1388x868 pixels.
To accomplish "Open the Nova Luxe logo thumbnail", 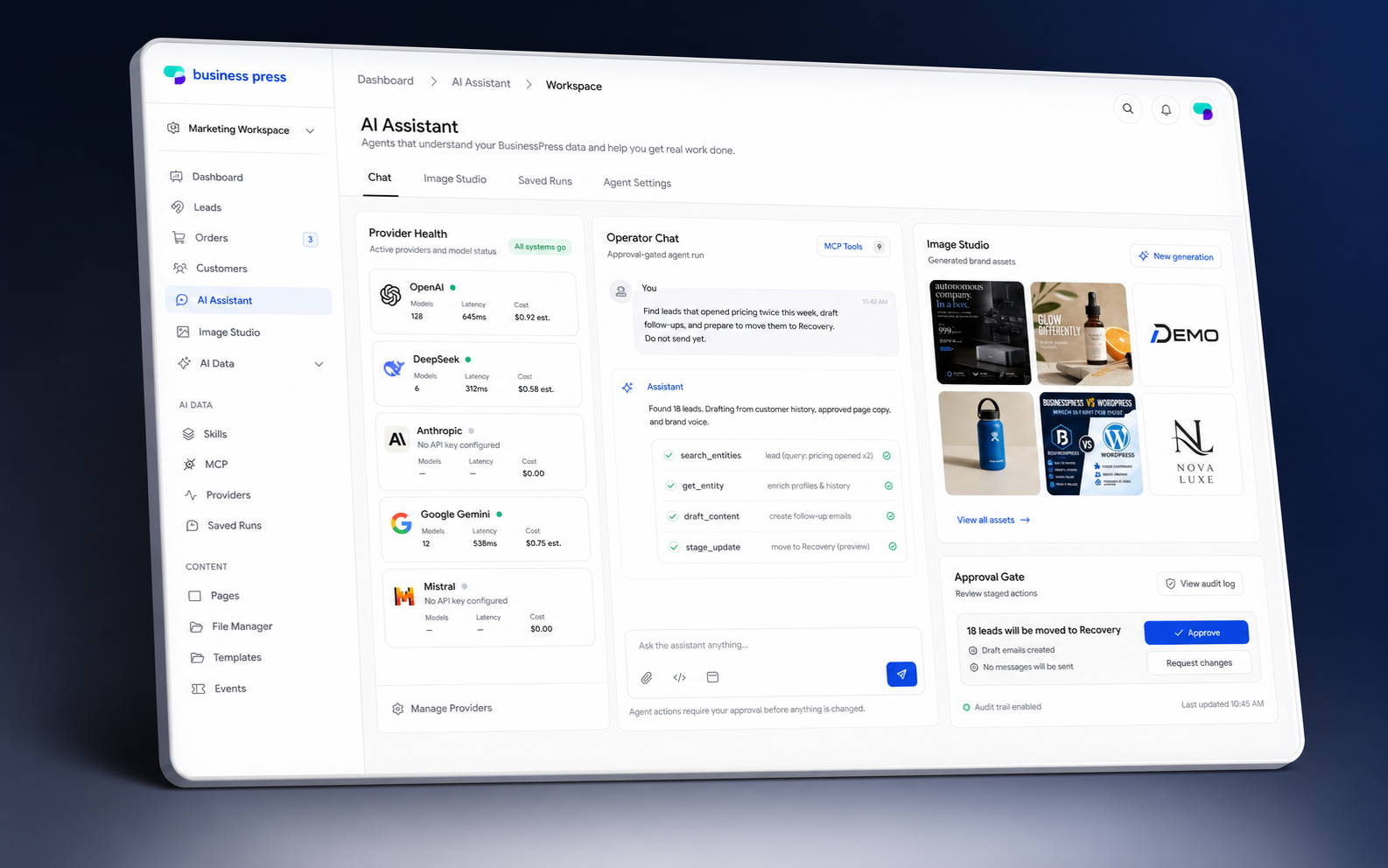I will pyautogui.click(x=1193, y=444).
